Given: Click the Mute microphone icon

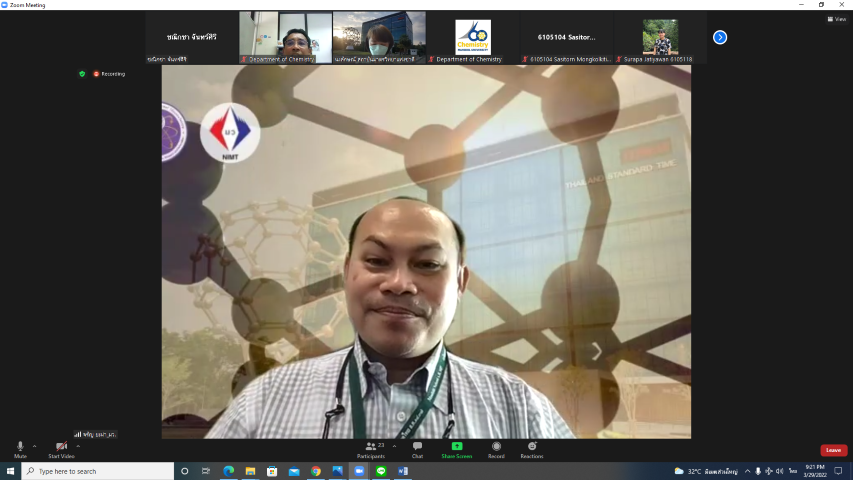Looking at the screenshot, I should [x=20, y=446].
